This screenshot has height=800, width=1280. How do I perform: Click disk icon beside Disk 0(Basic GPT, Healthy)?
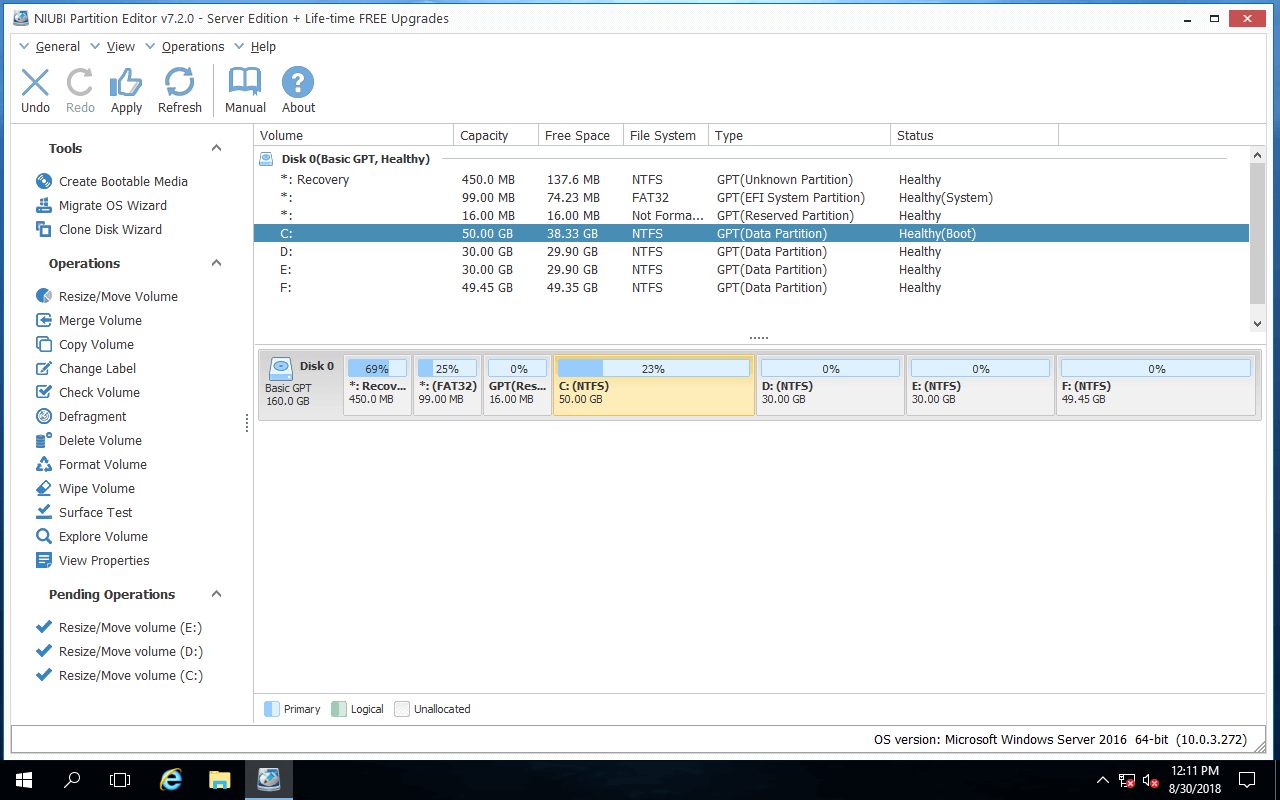click(x=266, y=159)
